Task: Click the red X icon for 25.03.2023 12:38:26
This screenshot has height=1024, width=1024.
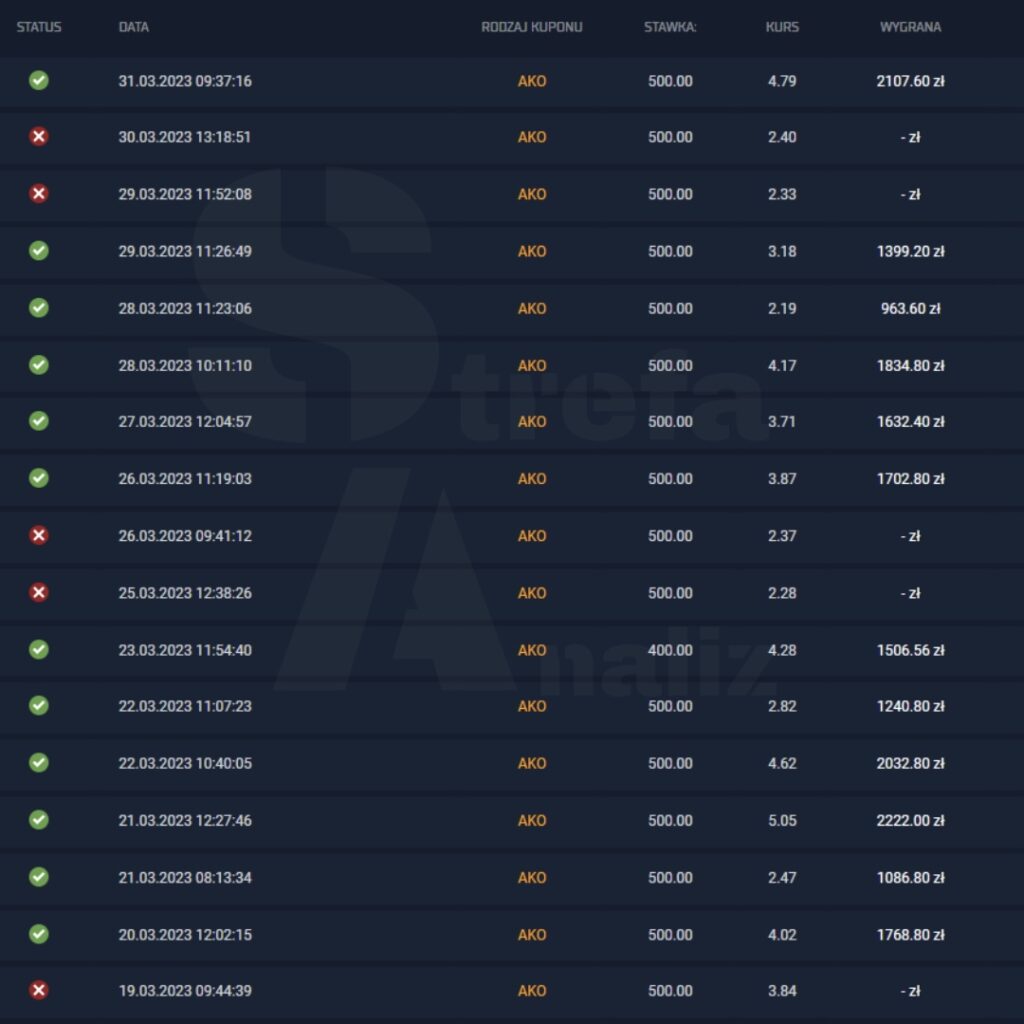Action: (39, 592)
